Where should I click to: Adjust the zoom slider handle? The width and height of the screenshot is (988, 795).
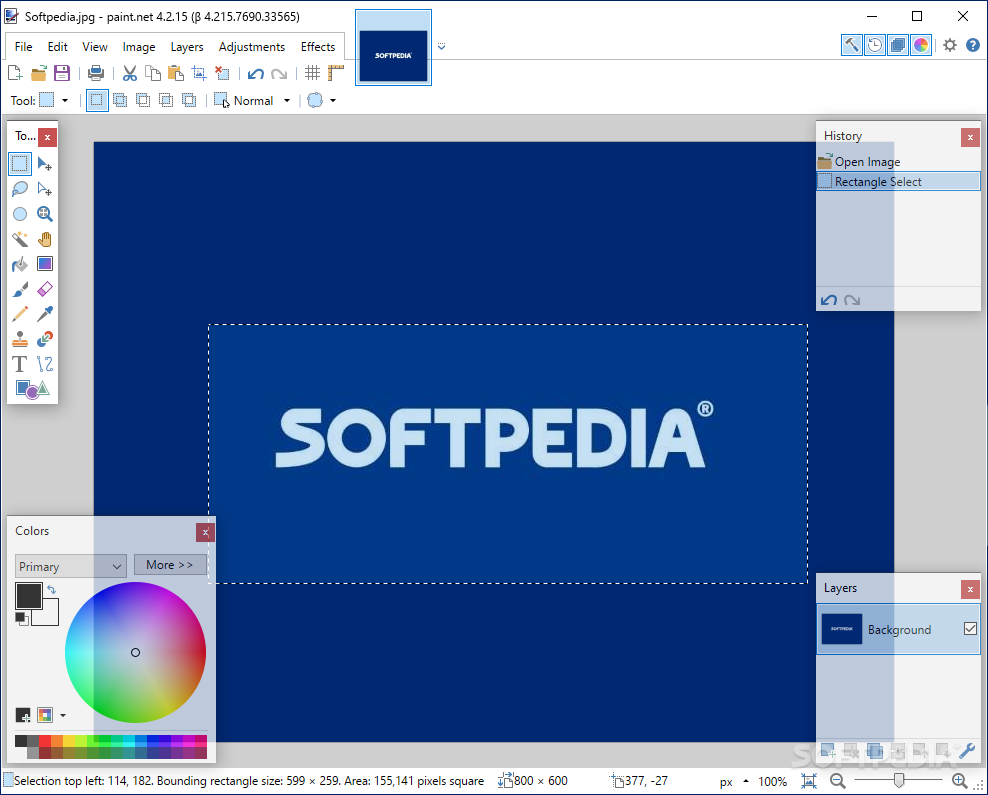(899, 781)
